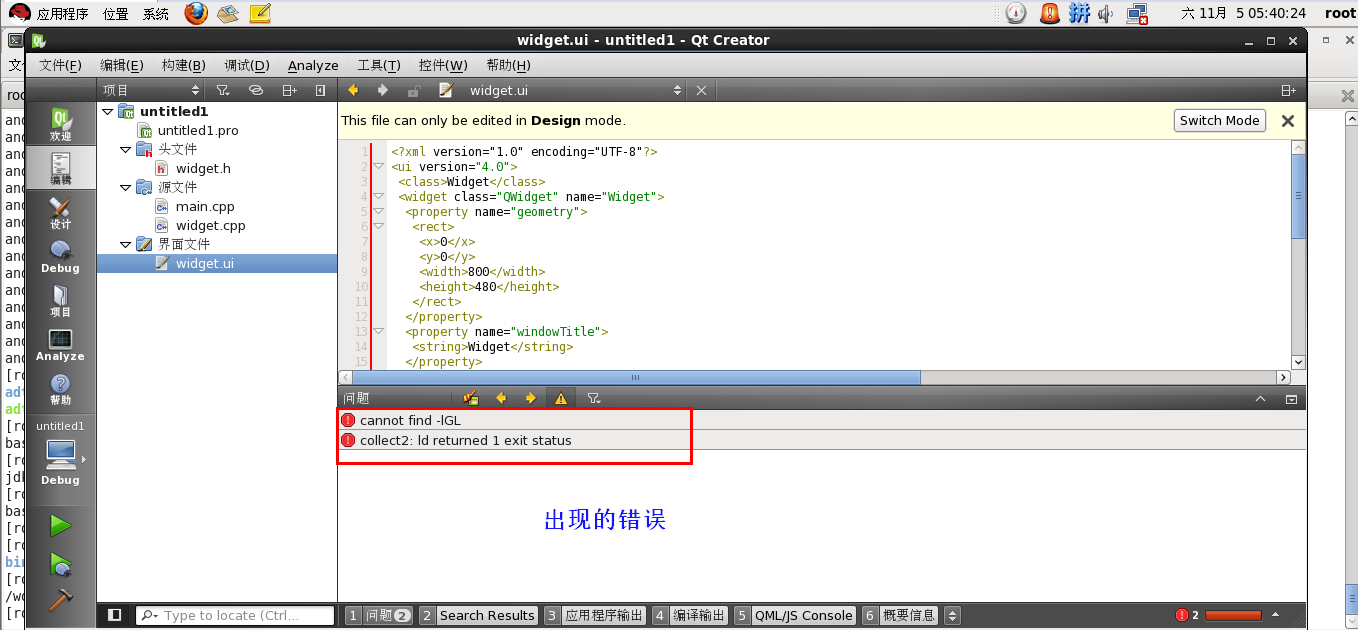Switch to 编译输出 tab
The width and height of the screenshot is (1358, 630).
click(689, 616)
